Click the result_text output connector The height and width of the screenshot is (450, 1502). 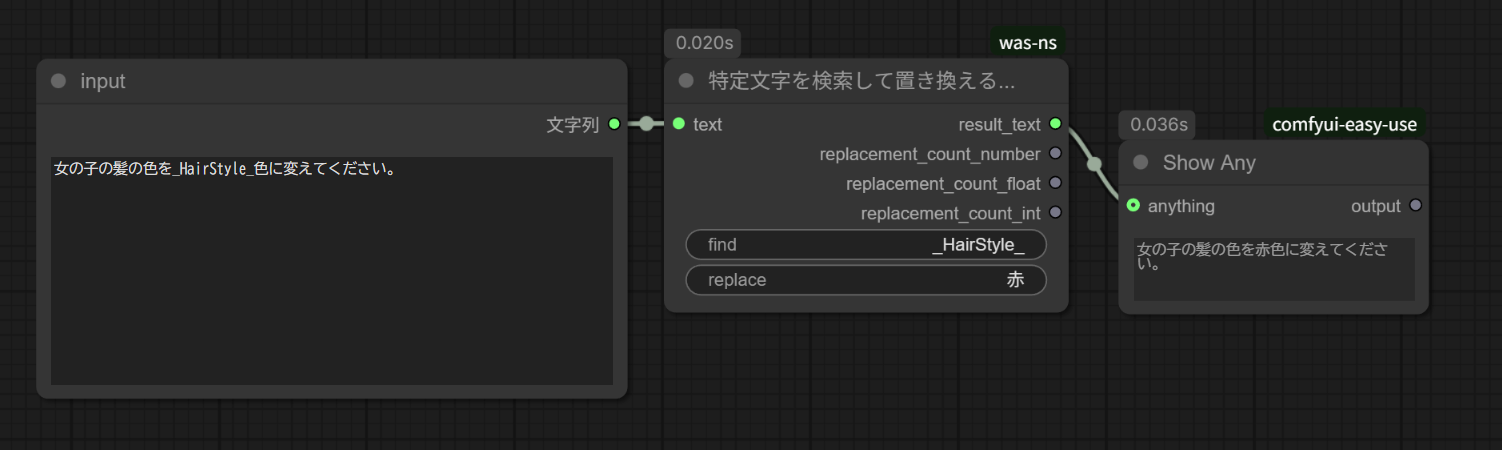click(1055, 124)
